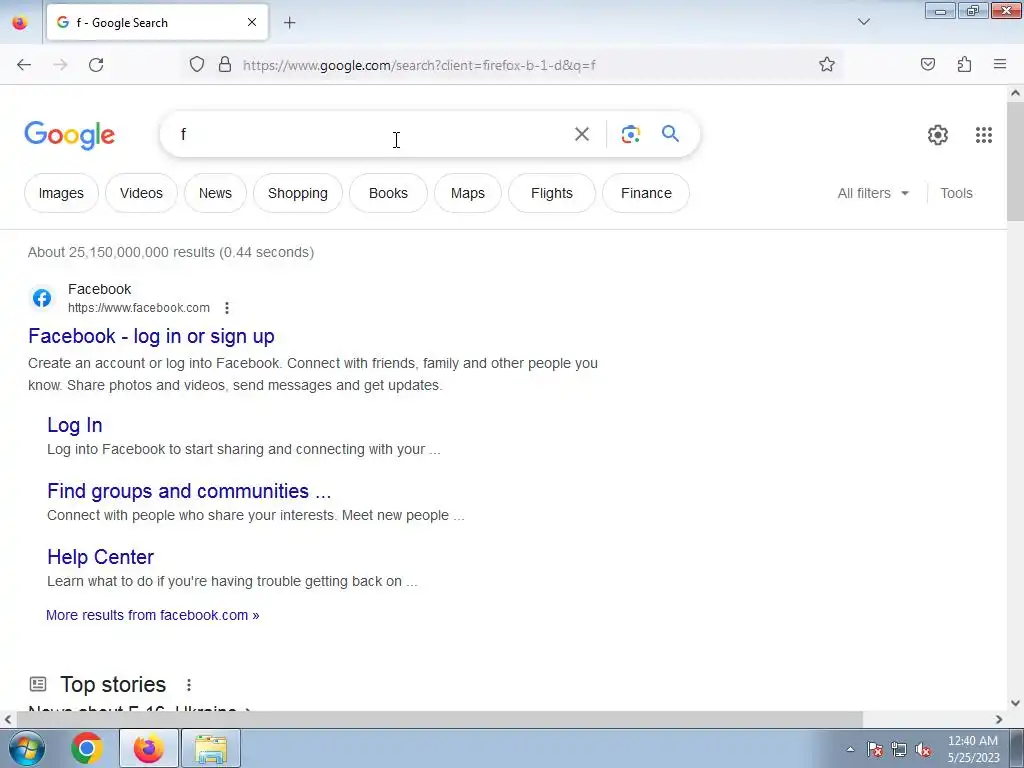Filter results by Maps
Viewport: 1024px width, 768px height.
[468, 193]
